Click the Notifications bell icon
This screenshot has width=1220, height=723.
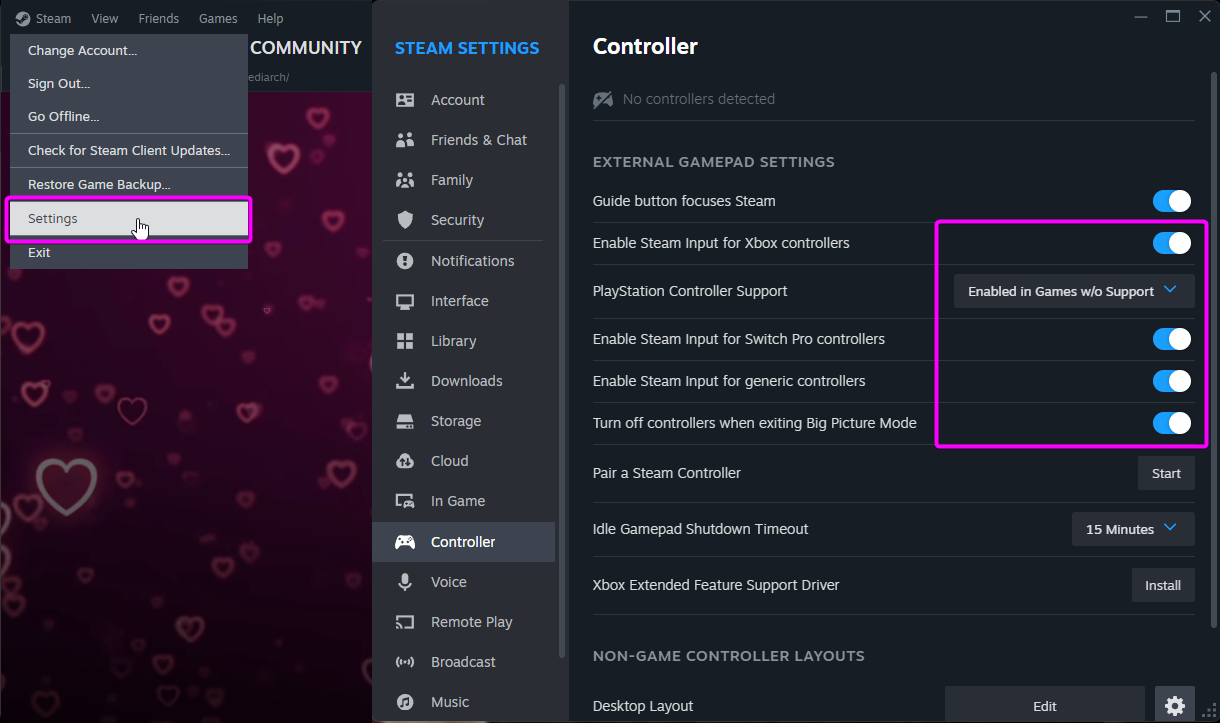(405, 261)
